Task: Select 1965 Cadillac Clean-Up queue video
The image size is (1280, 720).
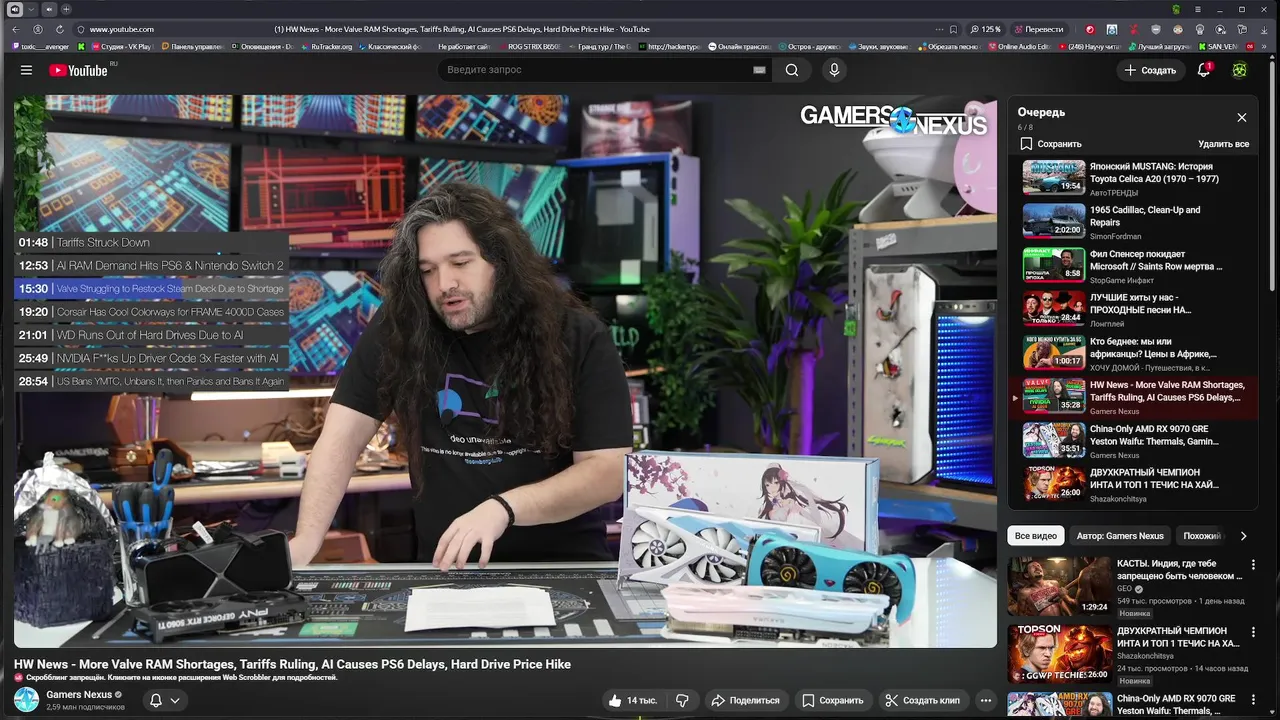Action: click(1132, 222)
